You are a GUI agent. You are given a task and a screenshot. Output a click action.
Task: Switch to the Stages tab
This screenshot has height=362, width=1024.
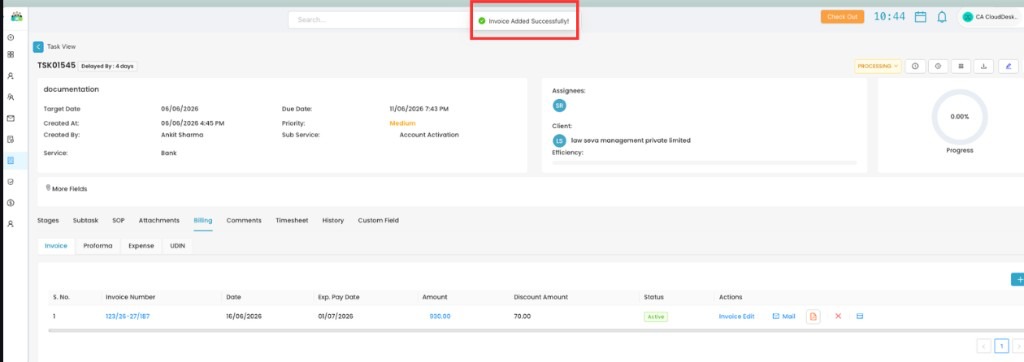tap(48, 221)
